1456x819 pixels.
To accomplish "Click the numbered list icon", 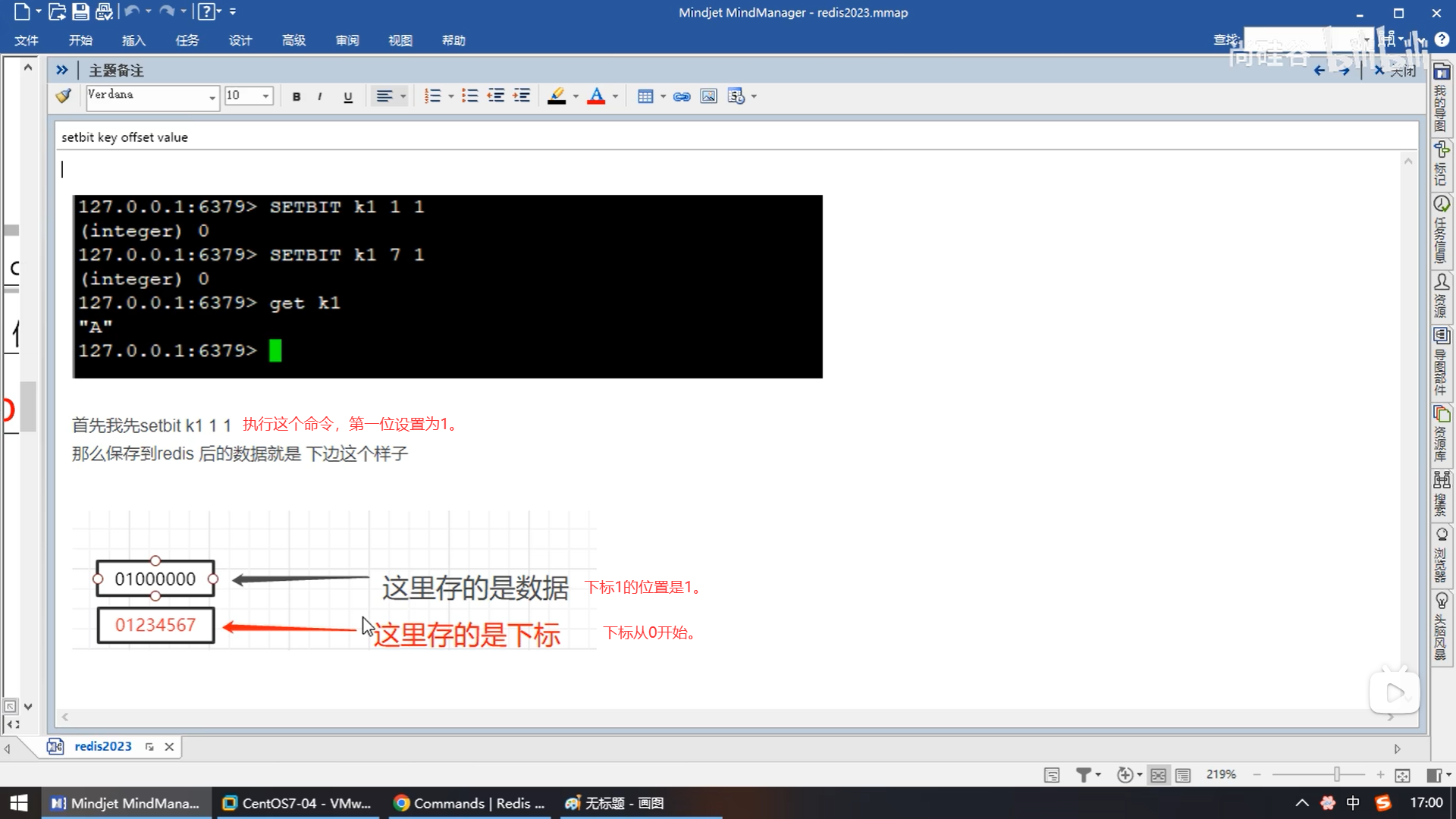I will [432, 96].
